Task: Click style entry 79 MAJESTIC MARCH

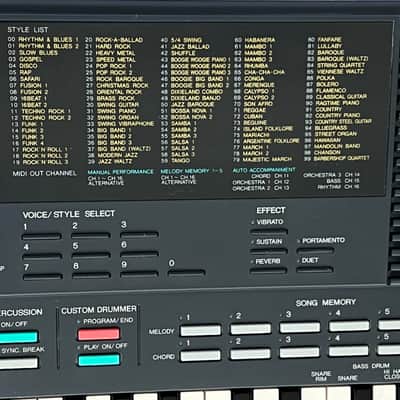Action: click(262, 159)
